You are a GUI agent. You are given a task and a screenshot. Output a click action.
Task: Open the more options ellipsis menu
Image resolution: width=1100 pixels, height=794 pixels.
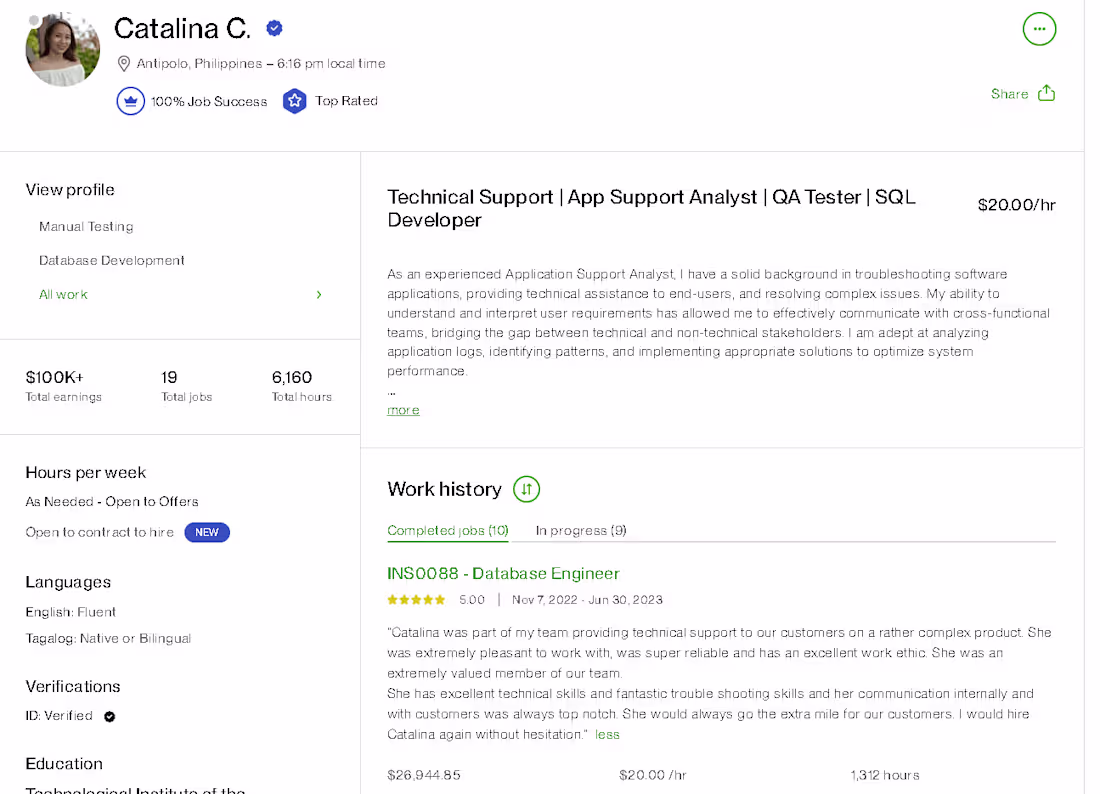click(x=1039, y=29)
